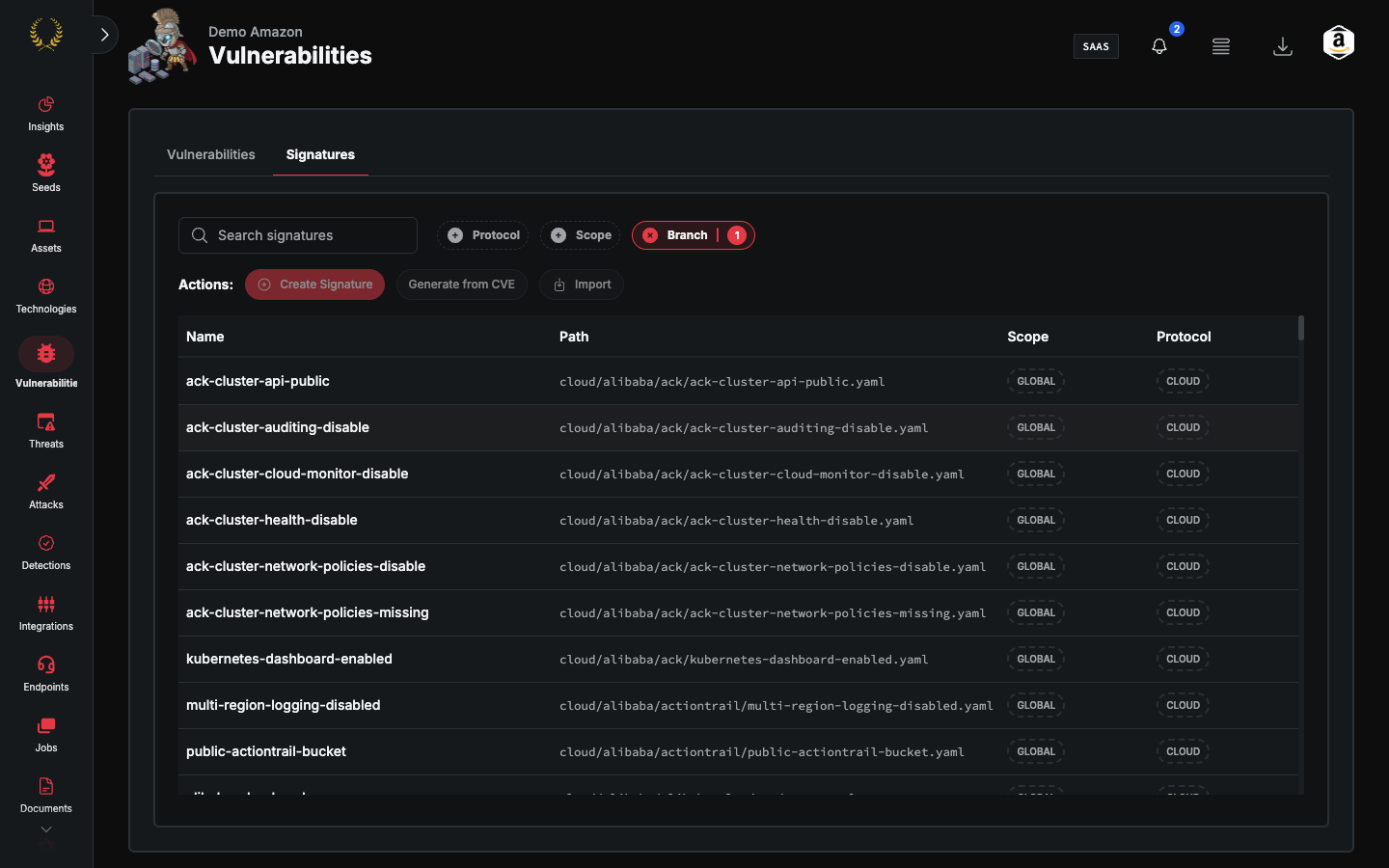Image resolution: width=1389 pixels, height=868 pixels.
Task: Open Integrations sidebar icon
Action: pos(46,604)
